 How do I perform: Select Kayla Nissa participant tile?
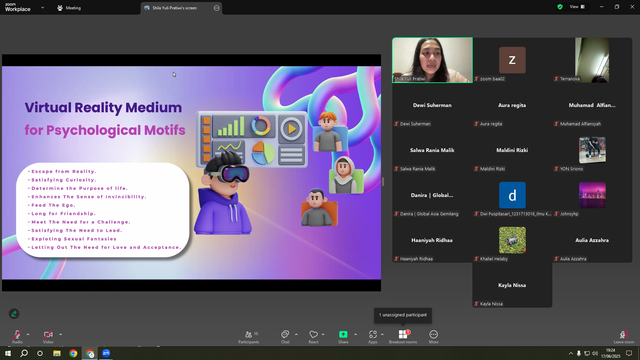pos(512,285)
